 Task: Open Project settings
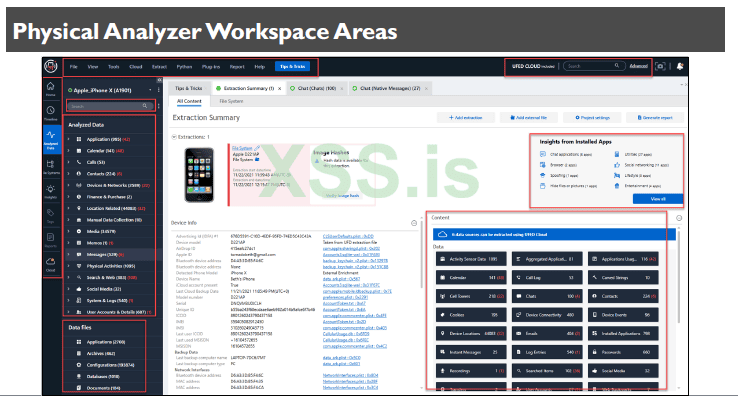coord(592,118)
